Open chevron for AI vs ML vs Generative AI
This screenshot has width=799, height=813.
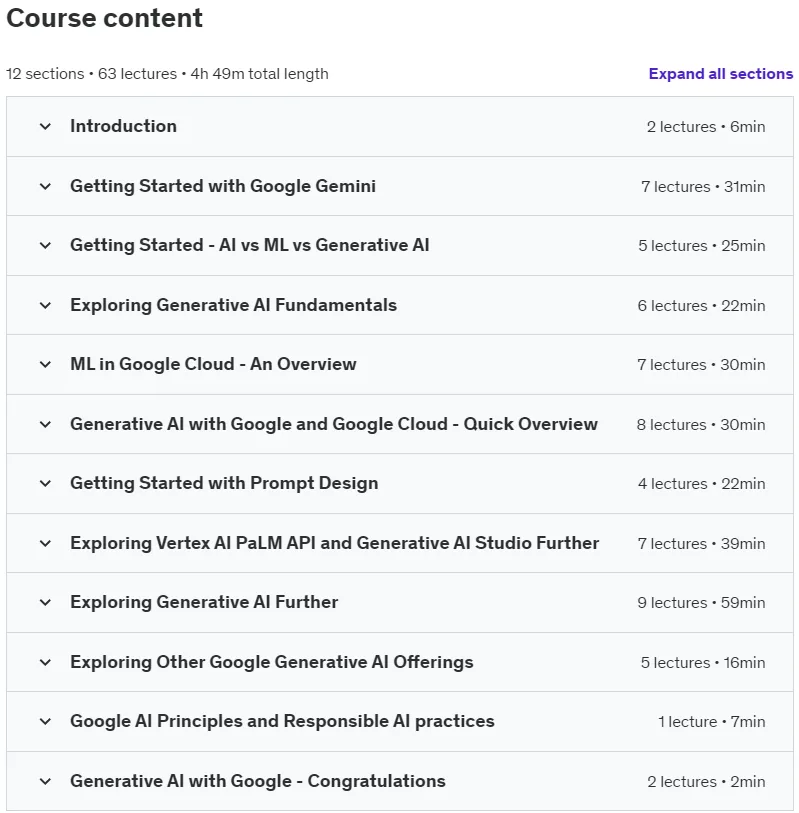[x=46, y=245]
